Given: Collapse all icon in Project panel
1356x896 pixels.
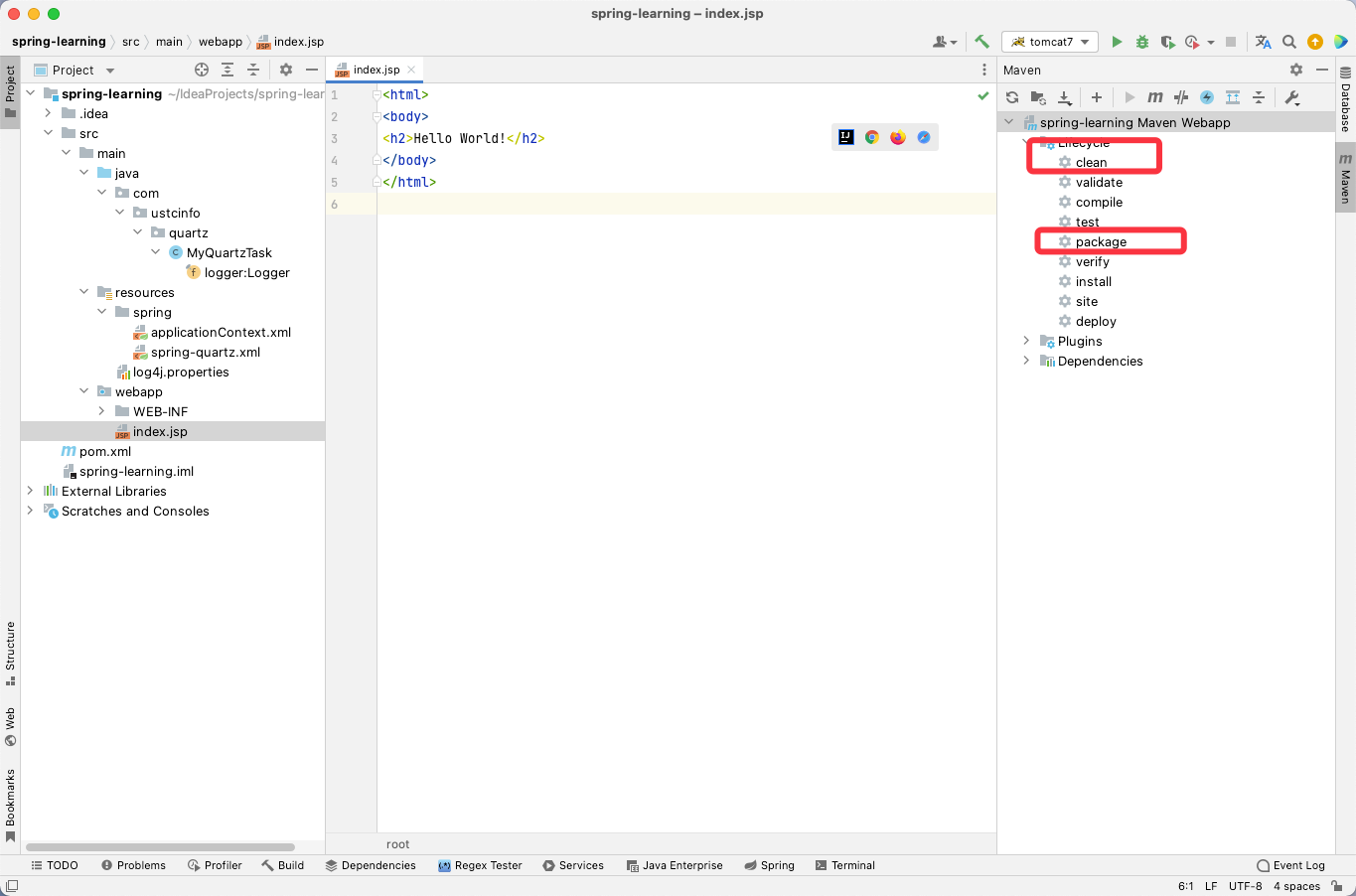Looking at the screenshot, I should coord(253,70).
